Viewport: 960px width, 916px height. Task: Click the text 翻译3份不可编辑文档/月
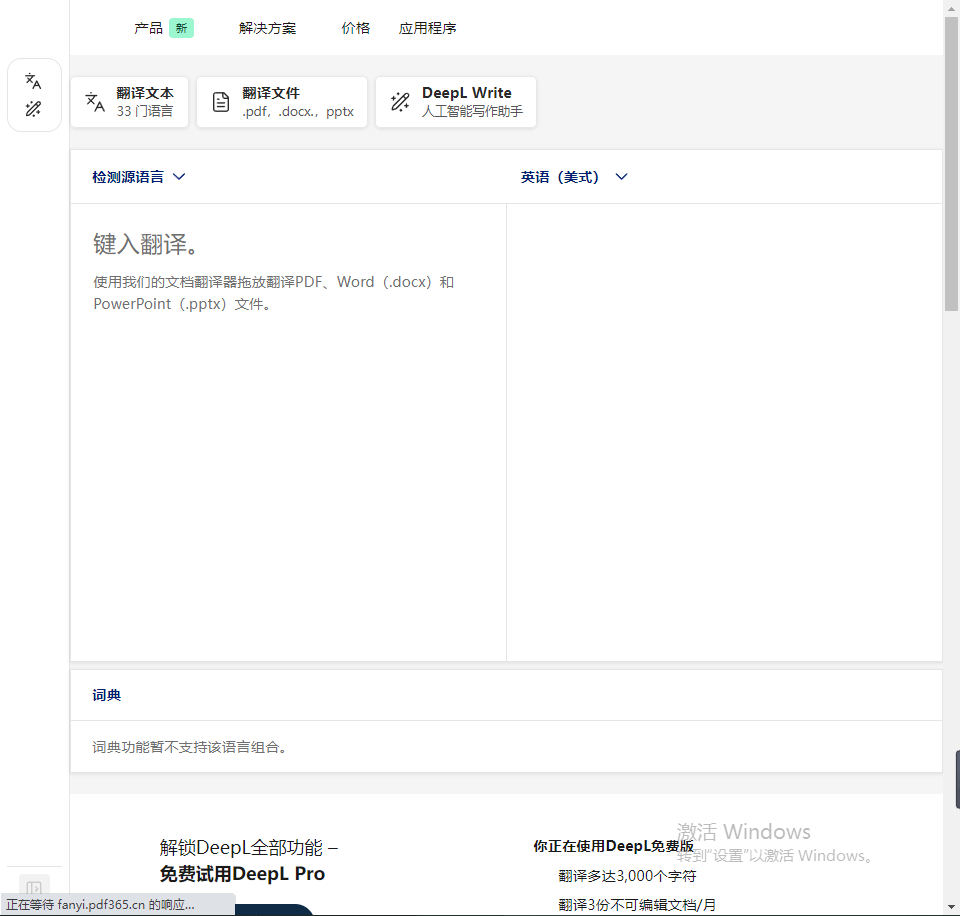click(x=637, y=905)
